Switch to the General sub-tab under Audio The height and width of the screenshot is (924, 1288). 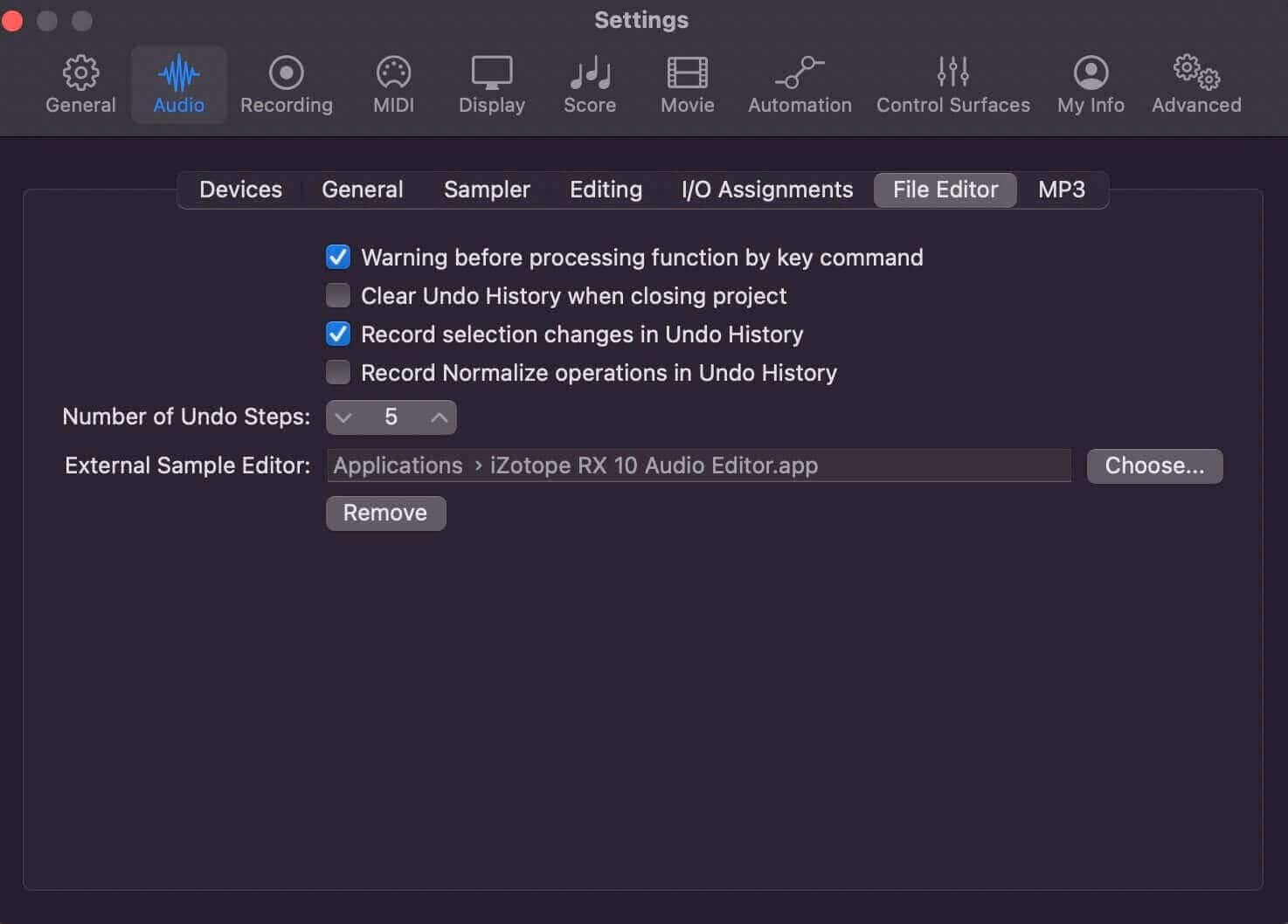tap(363, 190)
